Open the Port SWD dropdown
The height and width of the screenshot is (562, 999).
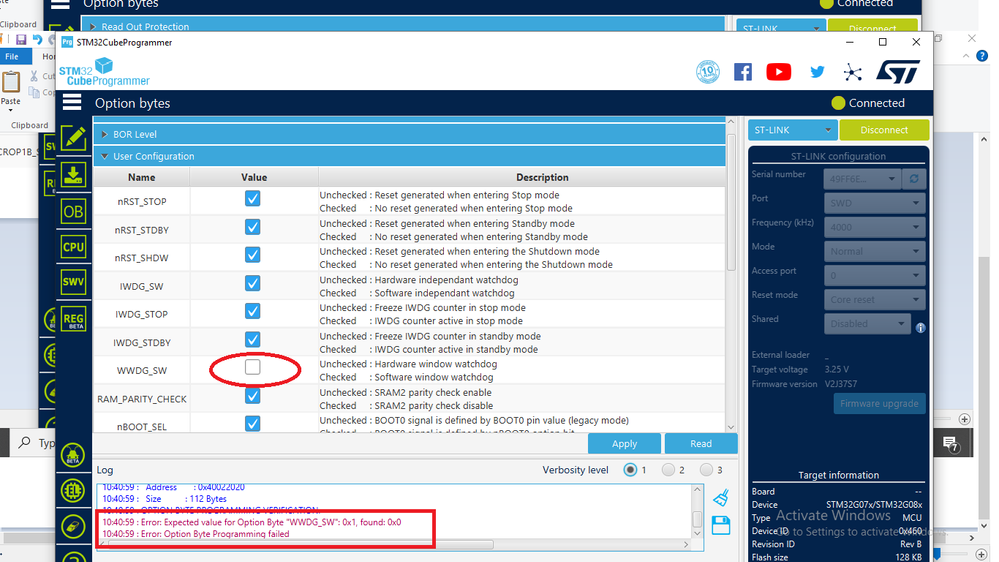point(875,203)
